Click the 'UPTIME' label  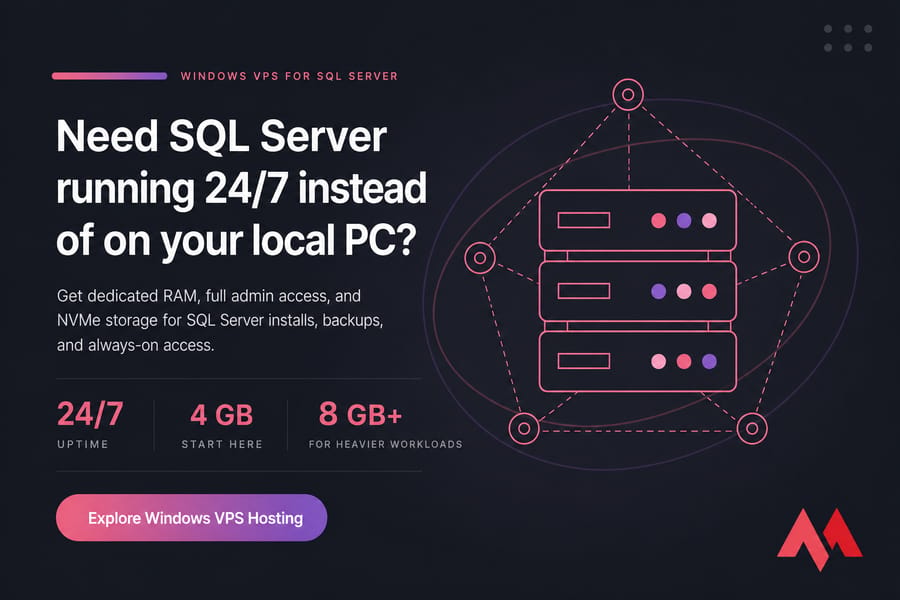(x=83, y=444)
